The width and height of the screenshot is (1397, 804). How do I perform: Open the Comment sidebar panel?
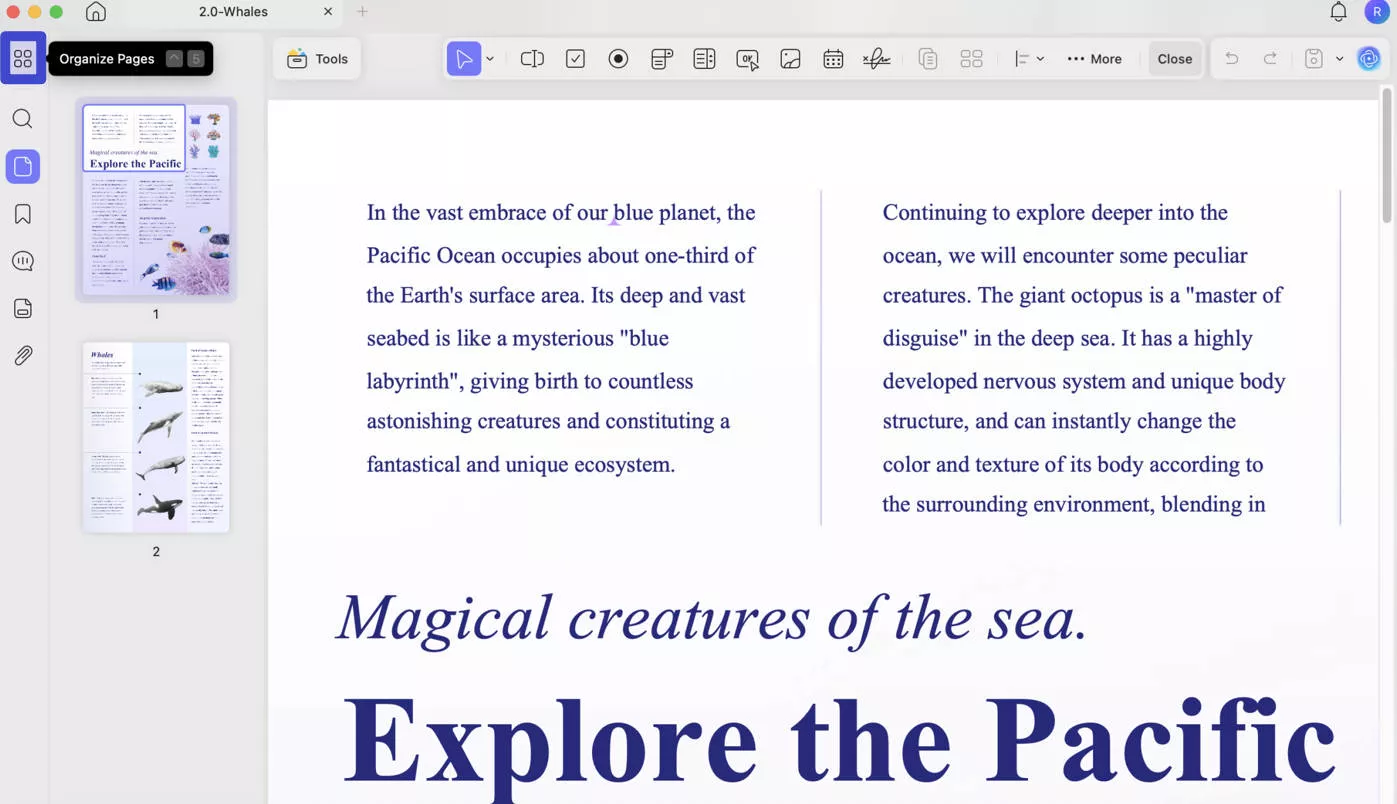[22, 261]
